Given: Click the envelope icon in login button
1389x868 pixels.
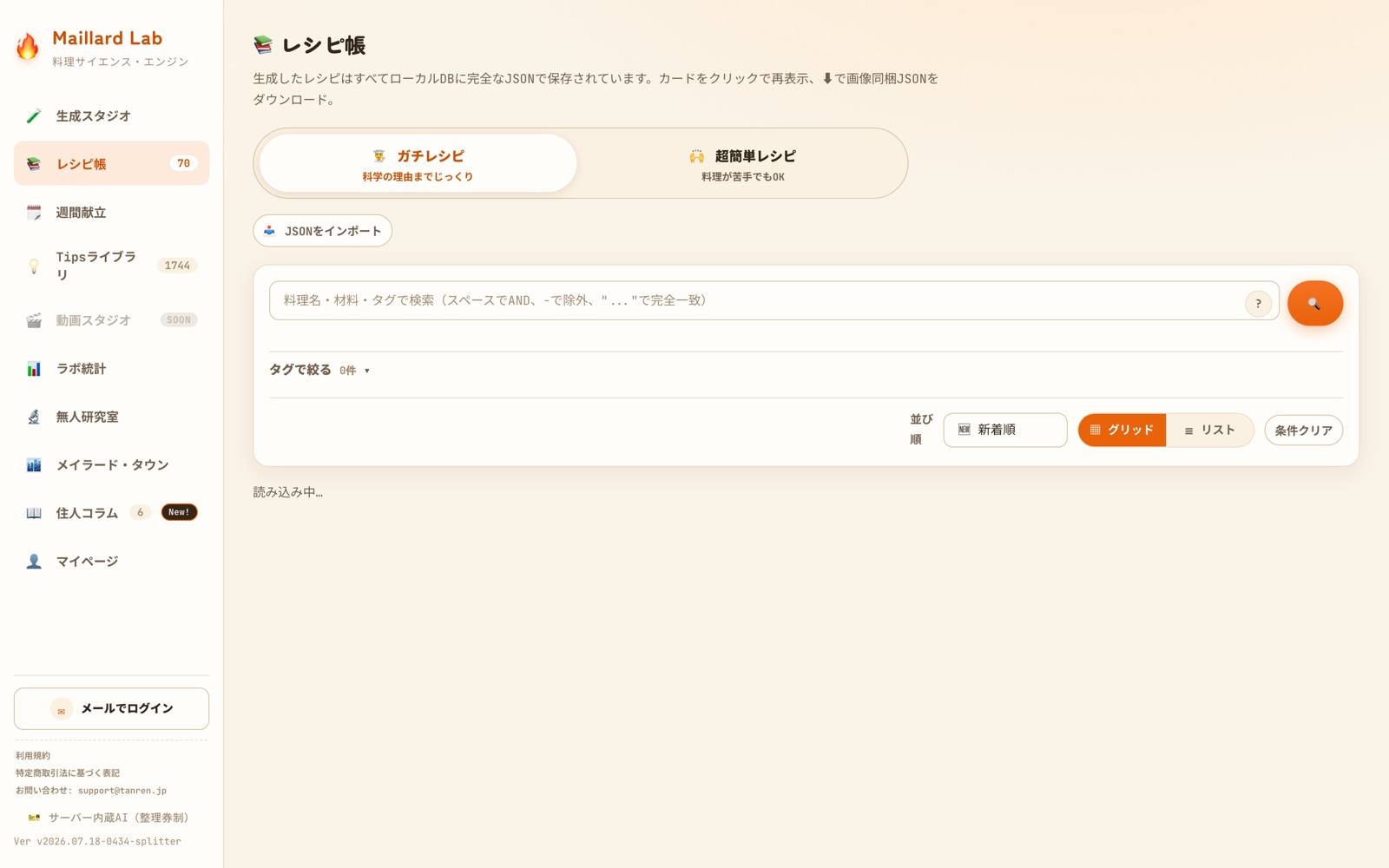Looking at the screenshot, I should point(61,710).
